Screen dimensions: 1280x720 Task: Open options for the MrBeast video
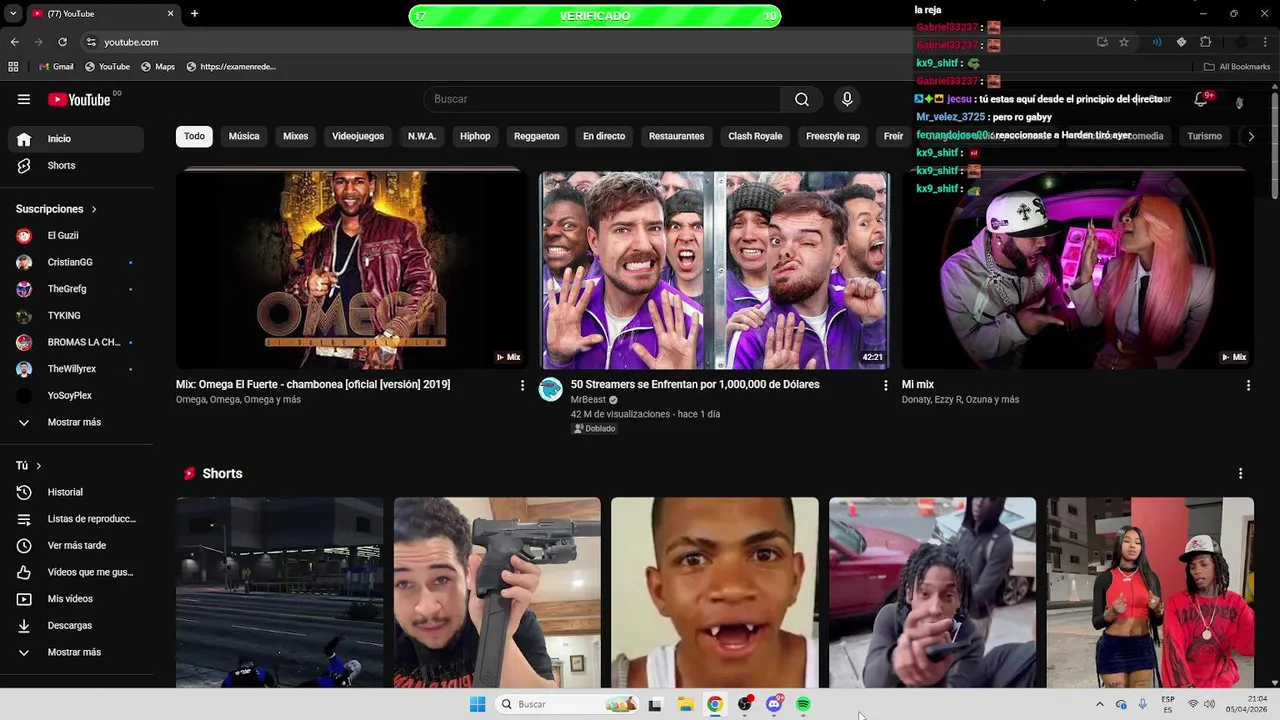(x=885, y=385)
